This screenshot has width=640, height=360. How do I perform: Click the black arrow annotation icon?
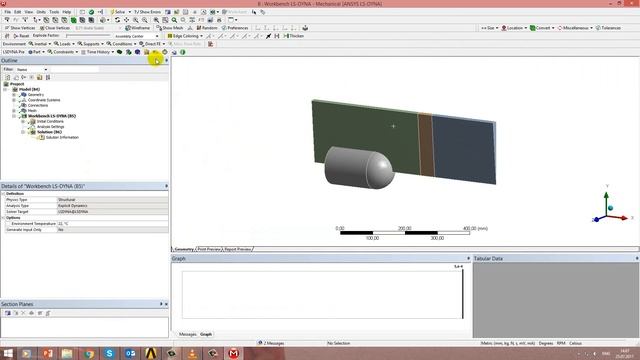pos(268,36)
